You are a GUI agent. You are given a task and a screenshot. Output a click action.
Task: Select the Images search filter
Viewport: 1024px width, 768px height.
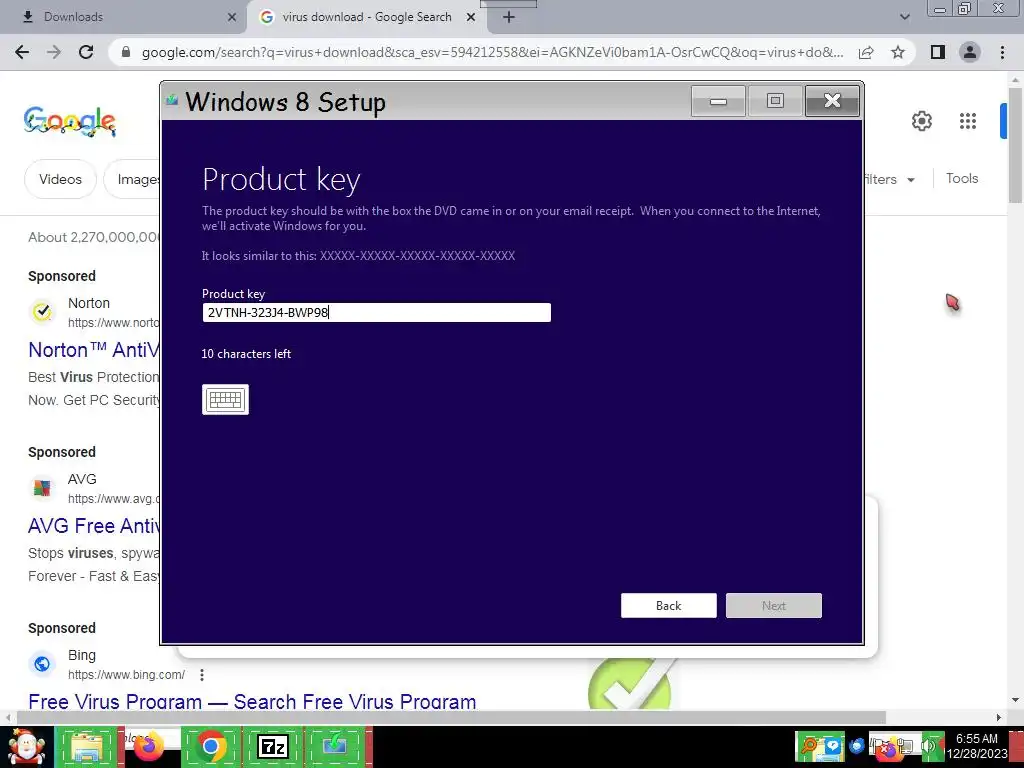coord(133,179)
